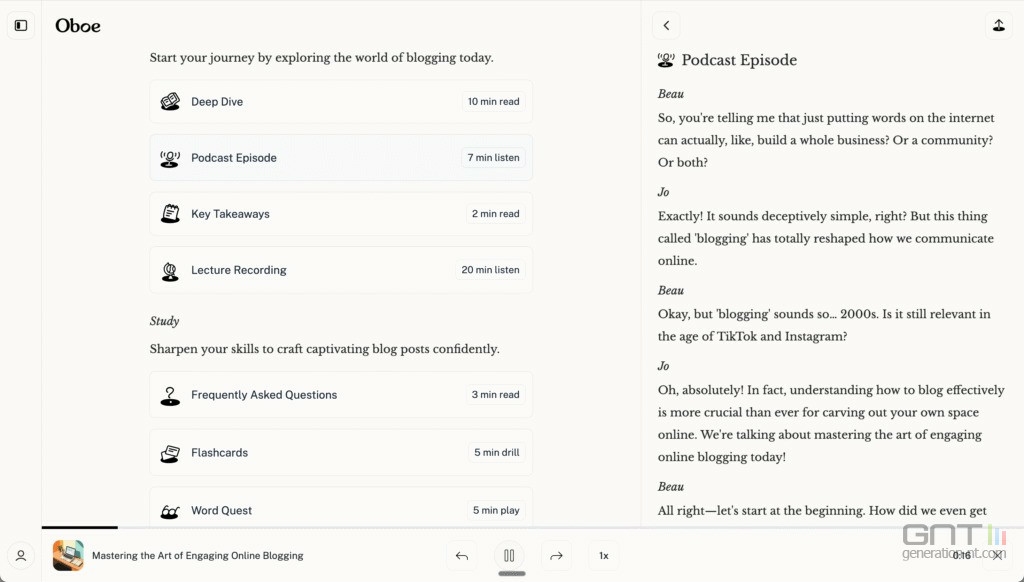Click the Lecture Recording icon

pyautogui.click(x=170, y=270)
